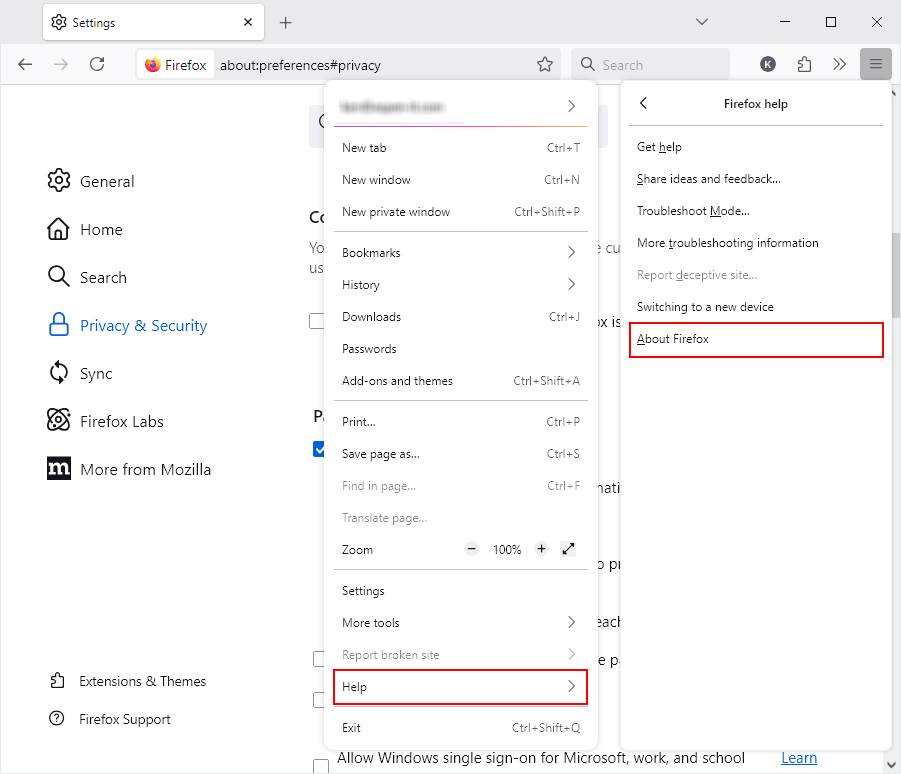Open Search settings category
Viewport: 901px width, 774px height.
[87, 277]
